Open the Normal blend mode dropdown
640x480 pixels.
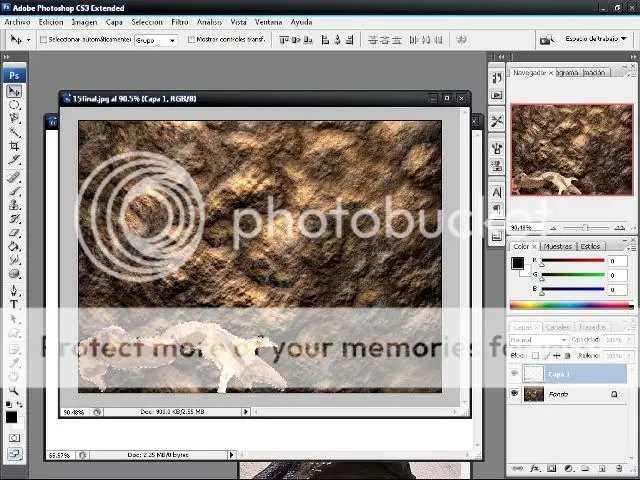tap(539, 340)
